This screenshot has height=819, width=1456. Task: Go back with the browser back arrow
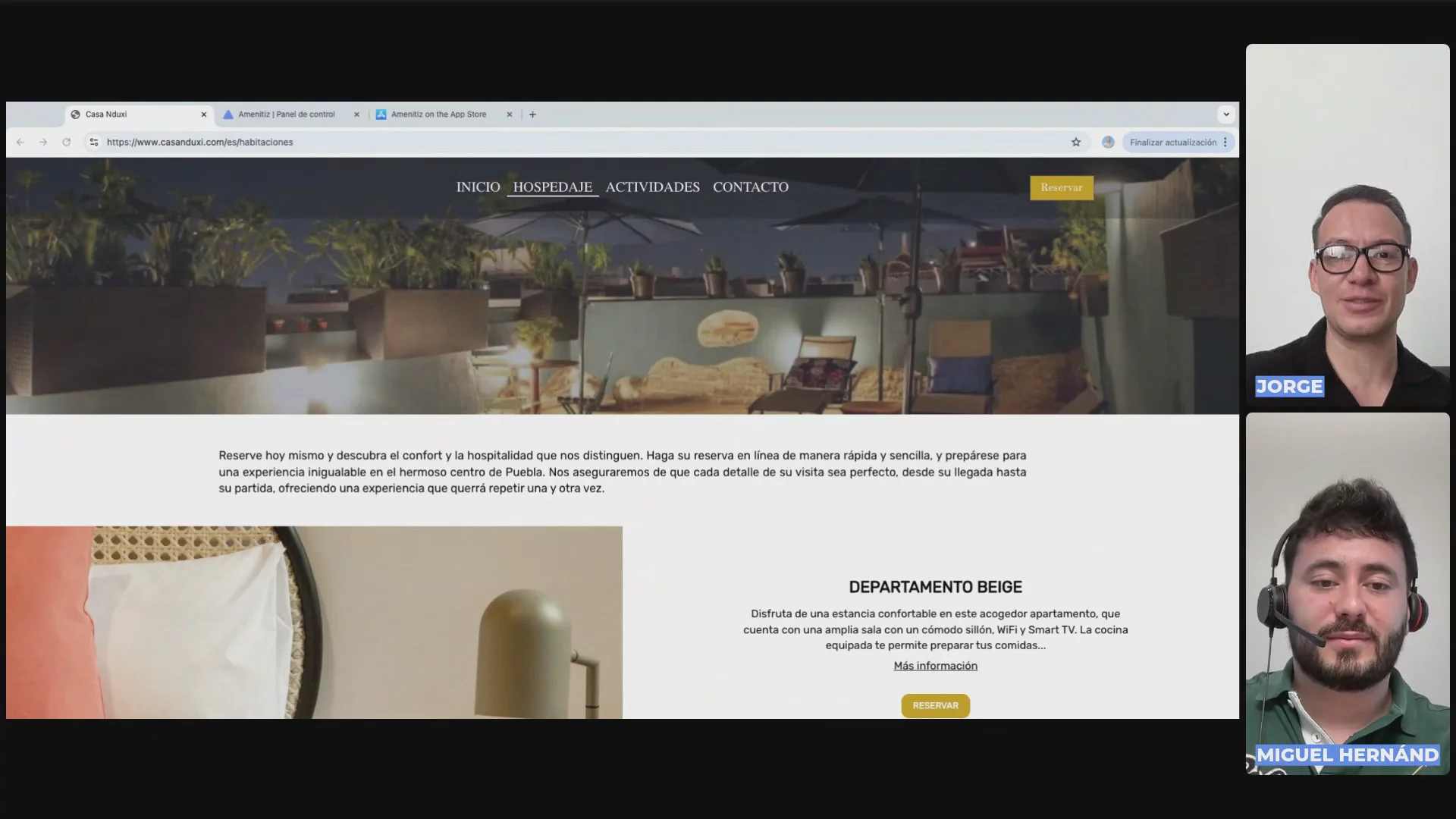[20, 142]
